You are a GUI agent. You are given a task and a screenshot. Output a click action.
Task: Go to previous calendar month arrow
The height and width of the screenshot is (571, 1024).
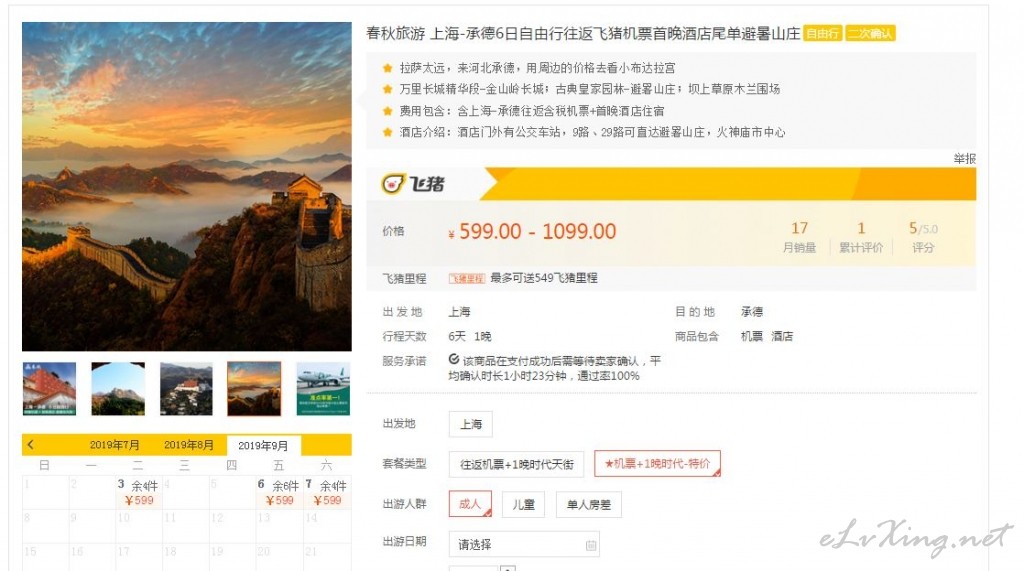click(x=31, y=445)
